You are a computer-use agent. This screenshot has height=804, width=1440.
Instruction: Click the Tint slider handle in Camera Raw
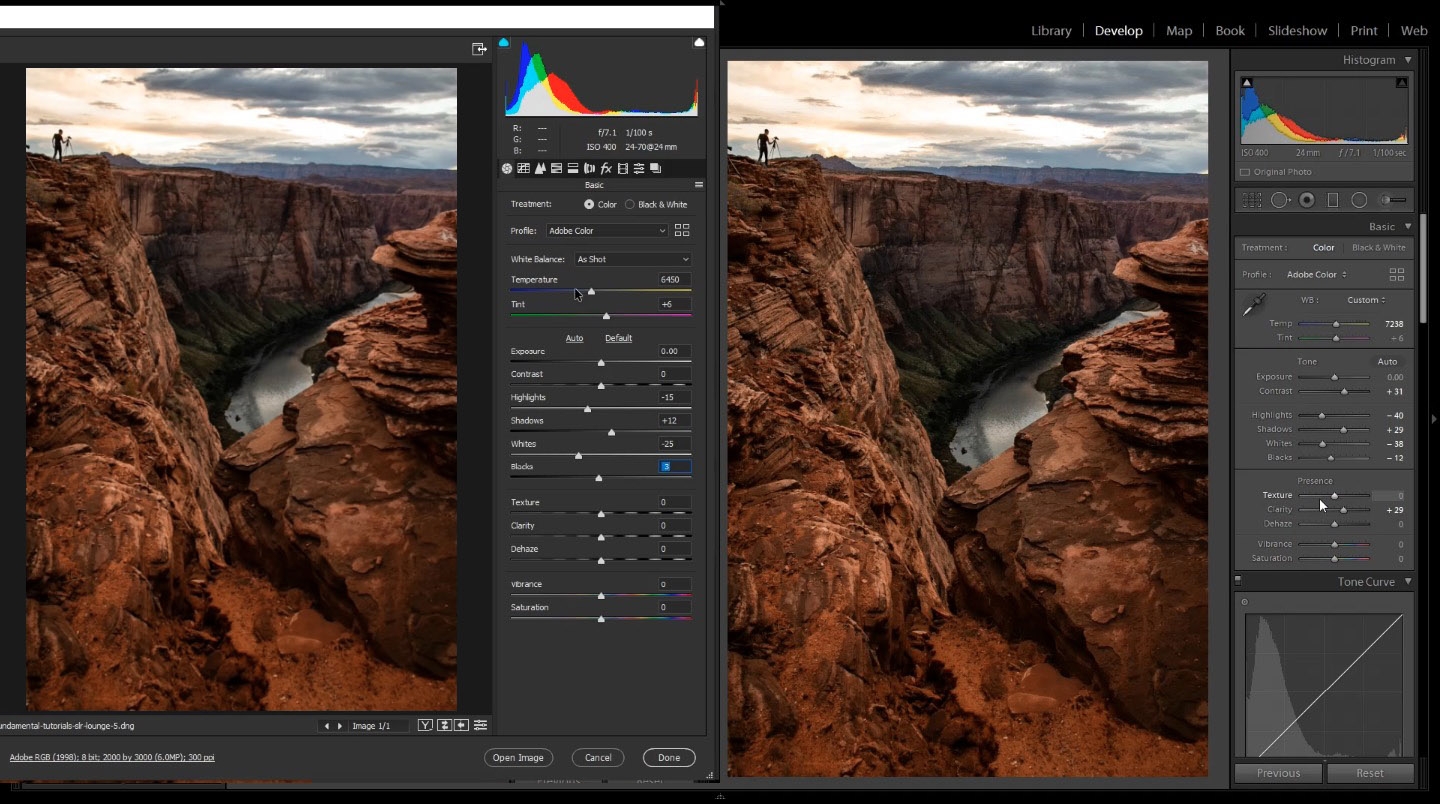point(605,316)
